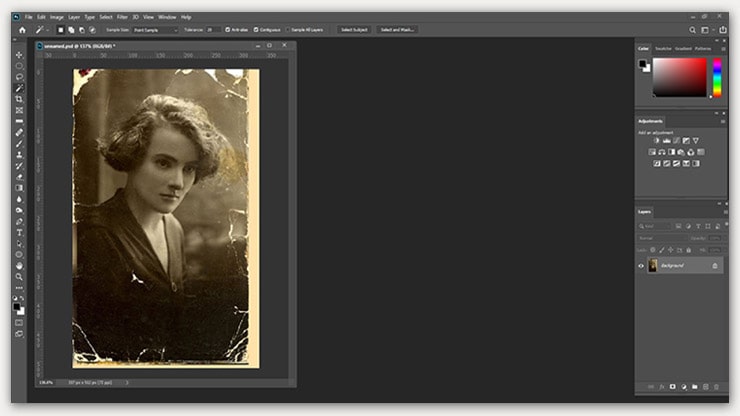Viewport: 740px width, 416px height.
Task: Select the Move tool
Action: click(19, 54)
